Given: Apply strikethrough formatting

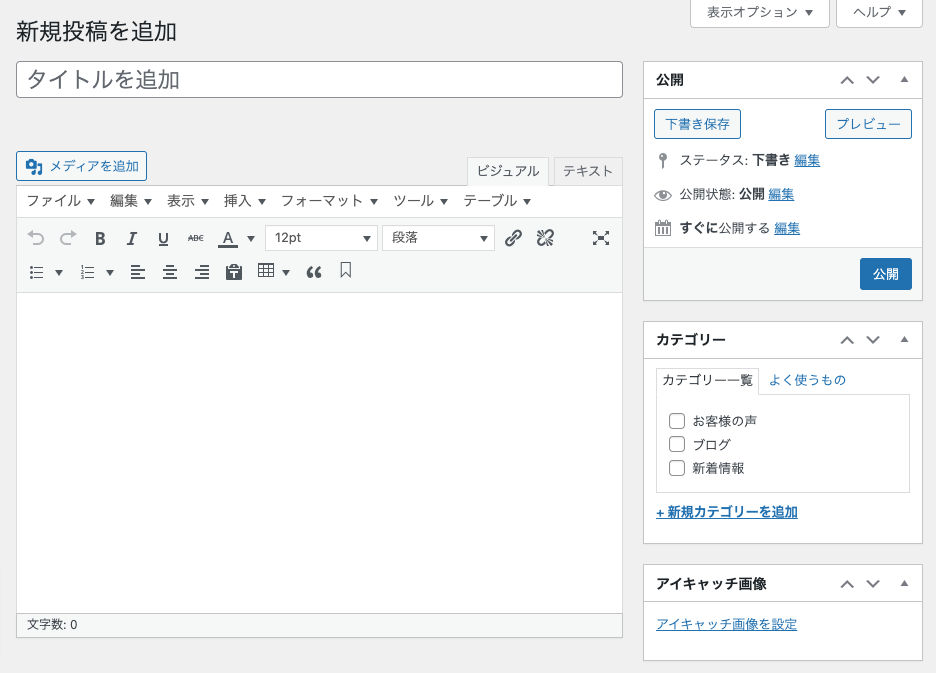Looking at the screenshot, I should (x=195, y=238).
